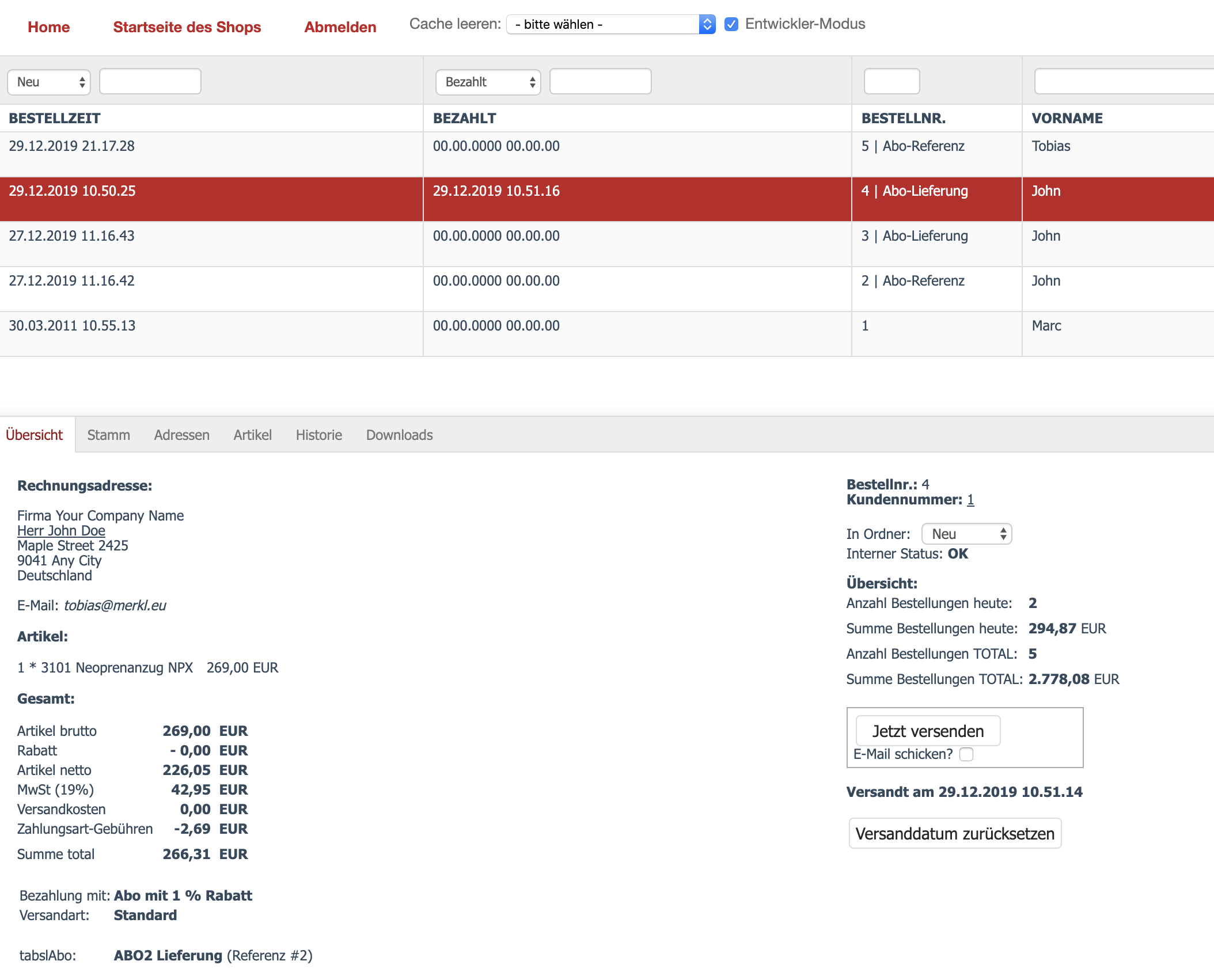This screenshot has height=980, width=1214.
Task: Select order row 5 Abo-Referenz Tobias
Action: click(x=913, y=146)
